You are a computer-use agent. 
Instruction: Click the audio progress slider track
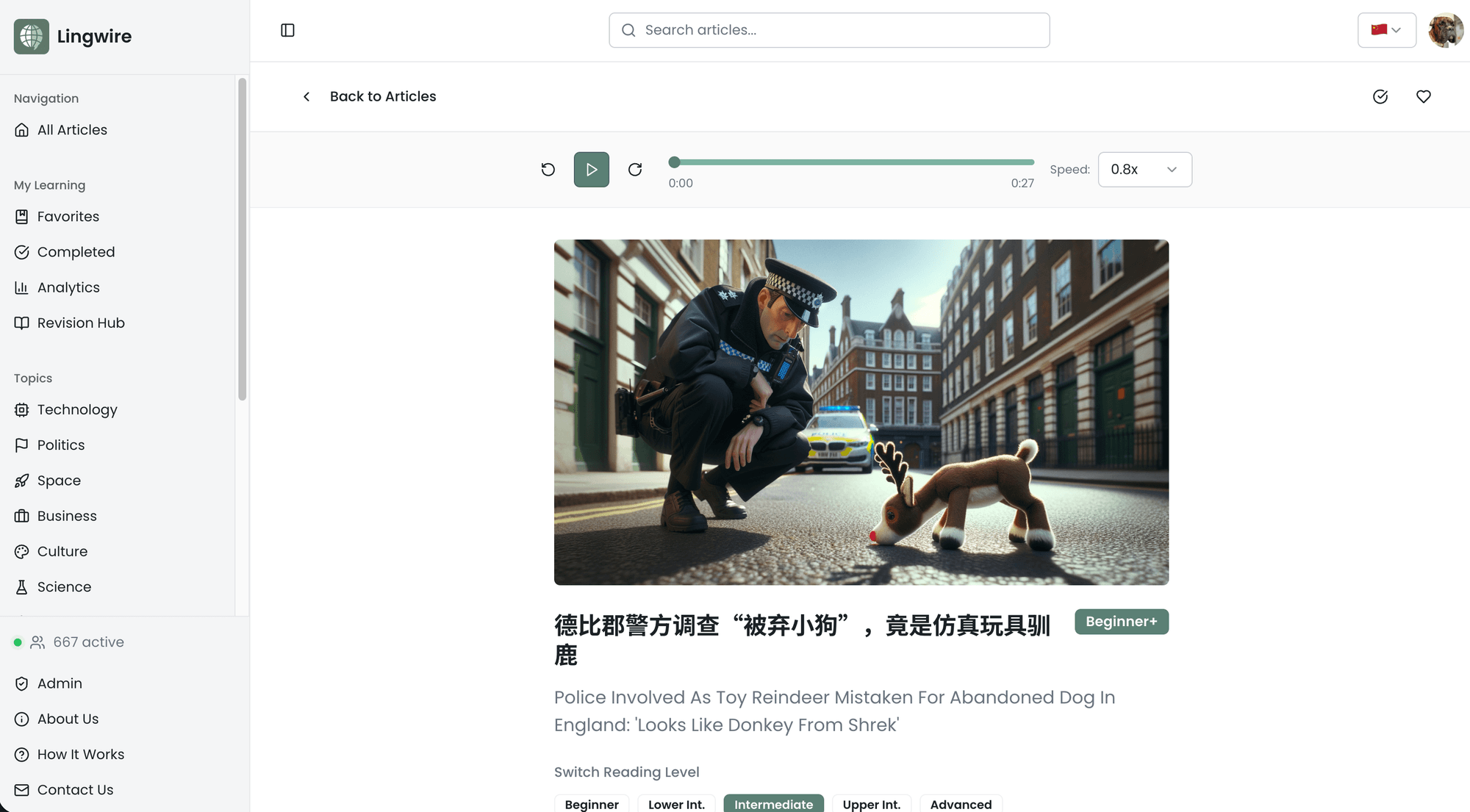click(x=853, y=162)
